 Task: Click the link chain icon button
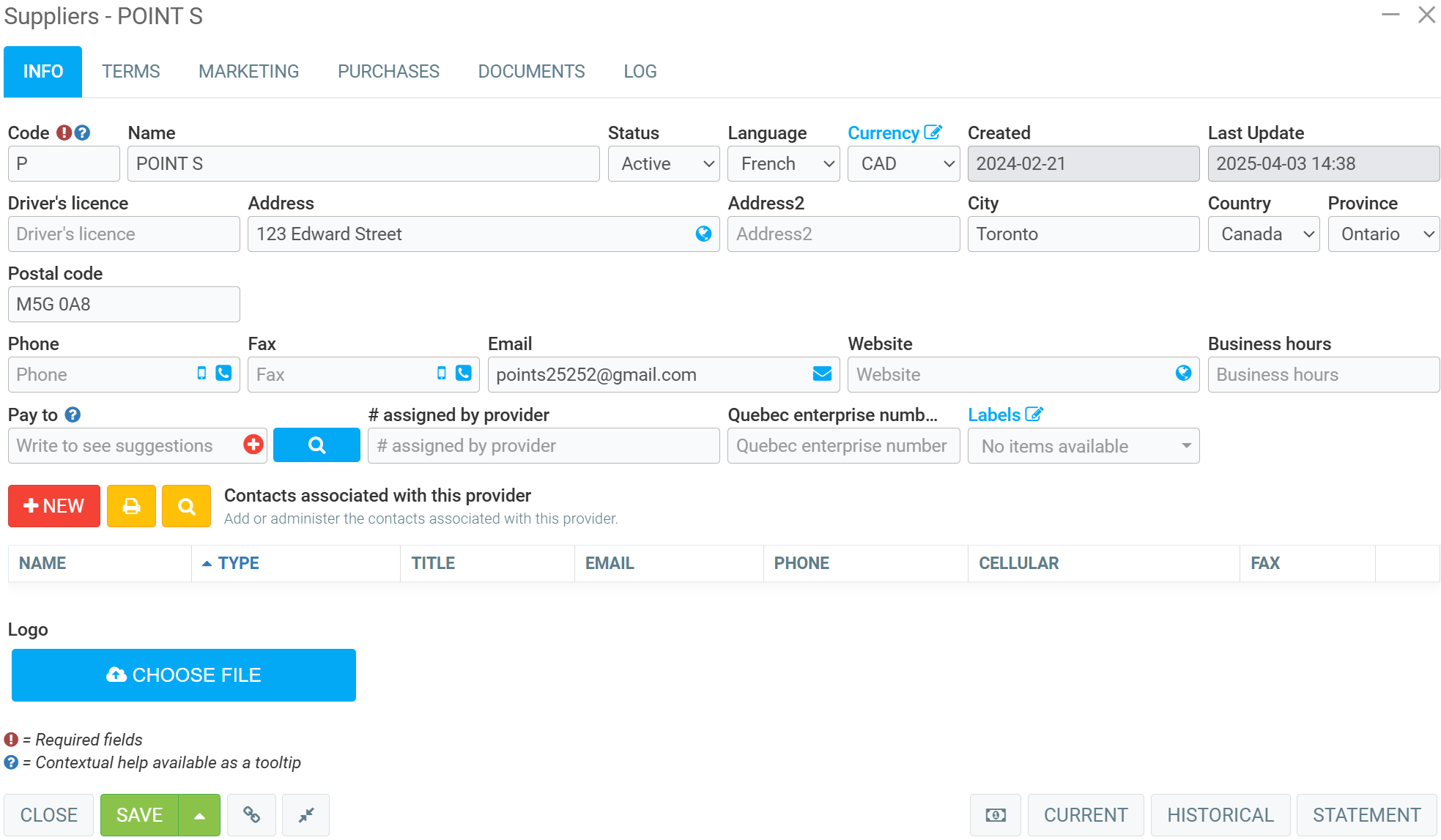pyautogui.click(x=251, y=814)
